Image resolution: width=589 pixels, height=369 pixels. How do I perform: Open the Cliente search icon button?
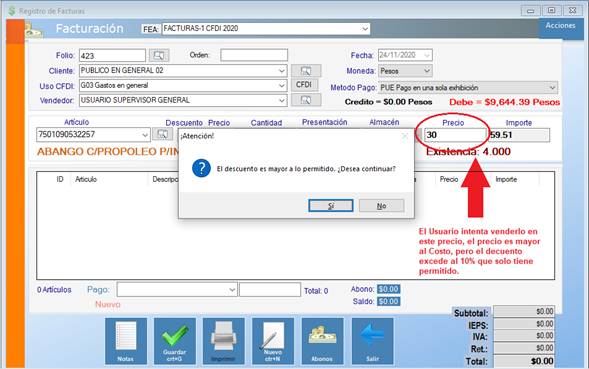(x=306, y=71)
